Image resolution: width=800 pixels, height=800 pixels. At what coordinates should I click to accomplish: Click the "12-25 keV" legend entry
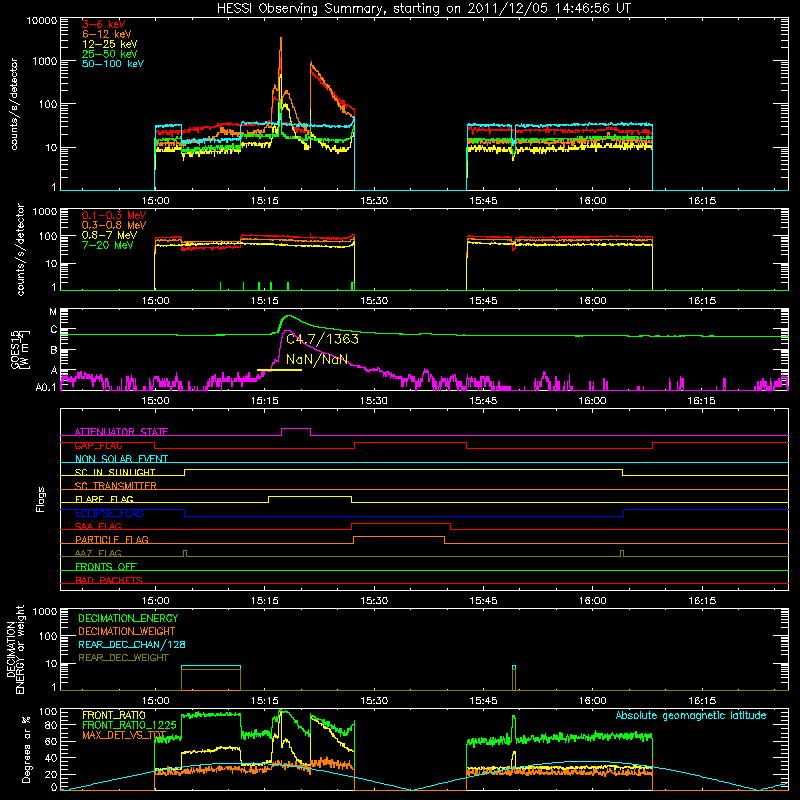click(x=110, y=44)
